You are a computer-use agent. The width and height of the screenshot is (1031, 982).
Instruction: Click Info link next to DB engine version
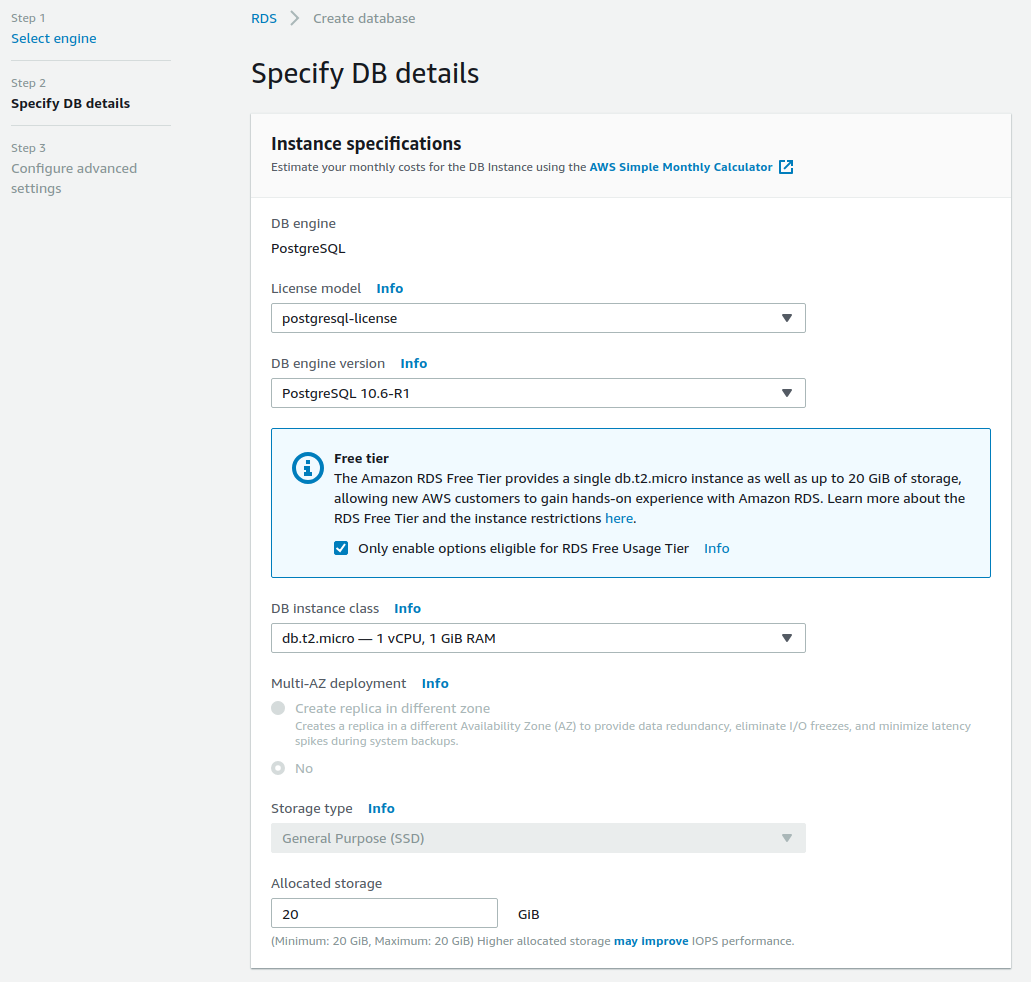[x=414, y=363]
